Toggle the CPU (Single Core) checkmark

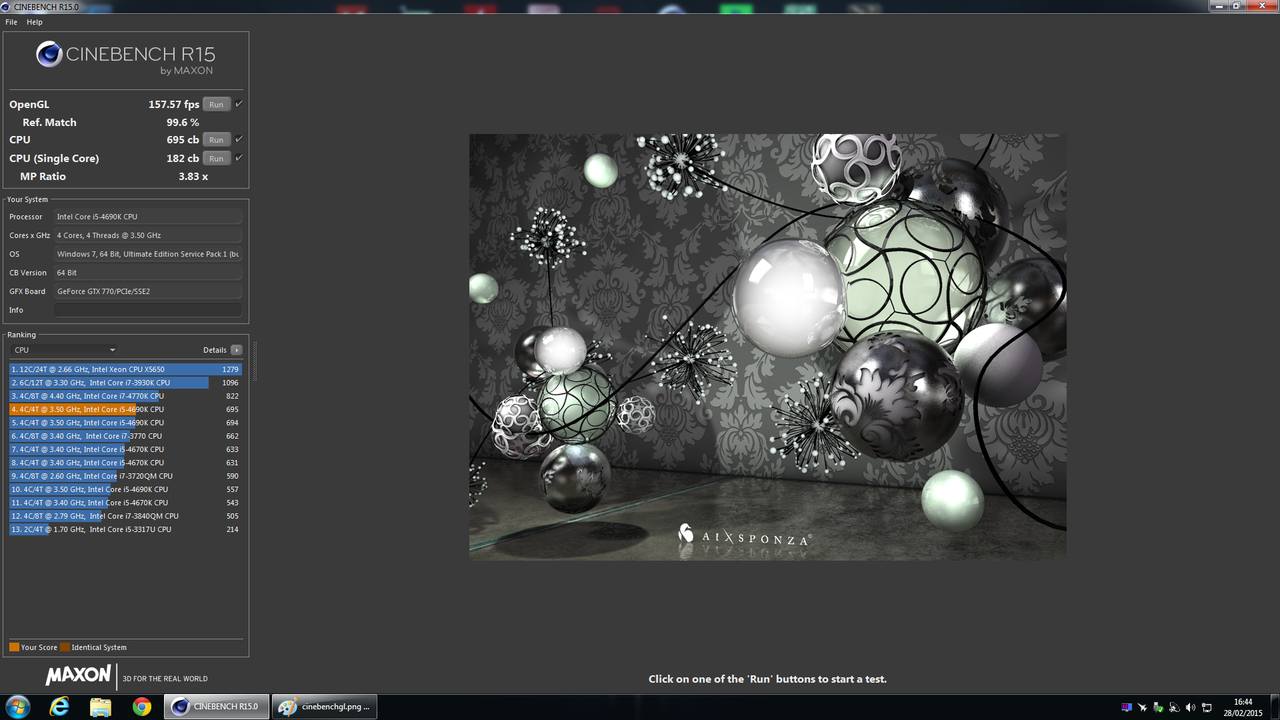pyautogui.click(x=239, y=158)
